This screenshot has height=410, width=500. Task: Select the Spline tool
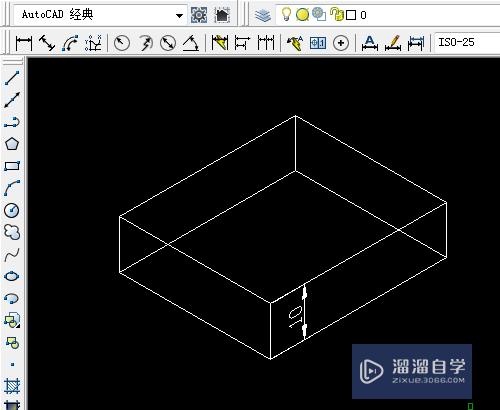pyautogui.click(x=12, y=255)
